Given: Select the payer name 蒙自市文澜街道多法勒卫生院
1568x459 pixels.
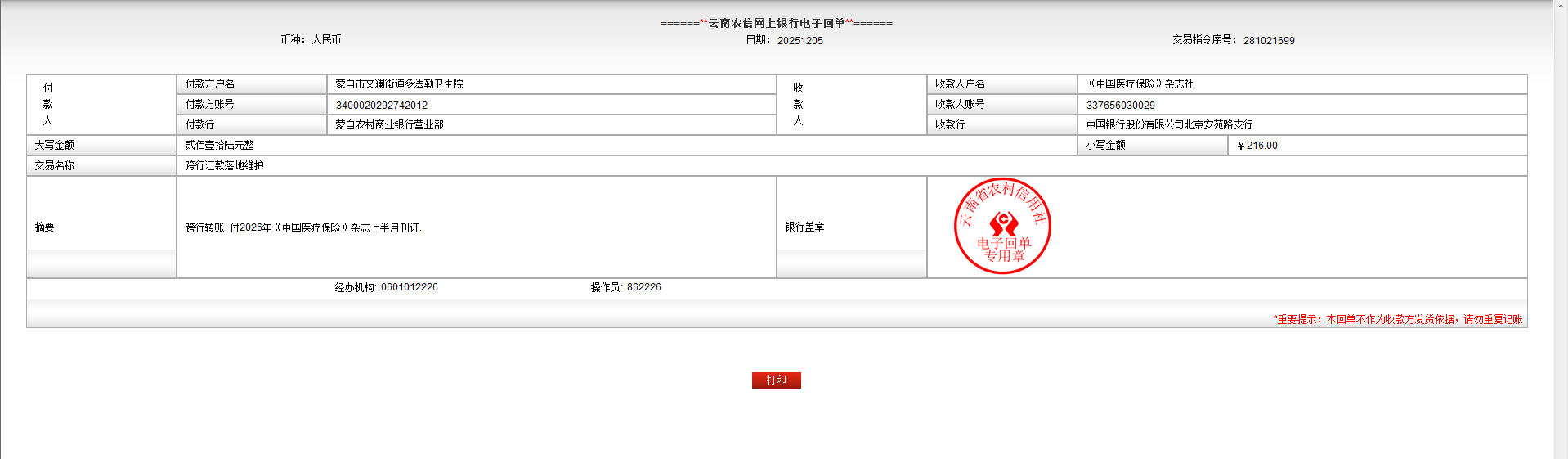Looking at the screenshot, I should pyautogui.click(x=399, y=84).
